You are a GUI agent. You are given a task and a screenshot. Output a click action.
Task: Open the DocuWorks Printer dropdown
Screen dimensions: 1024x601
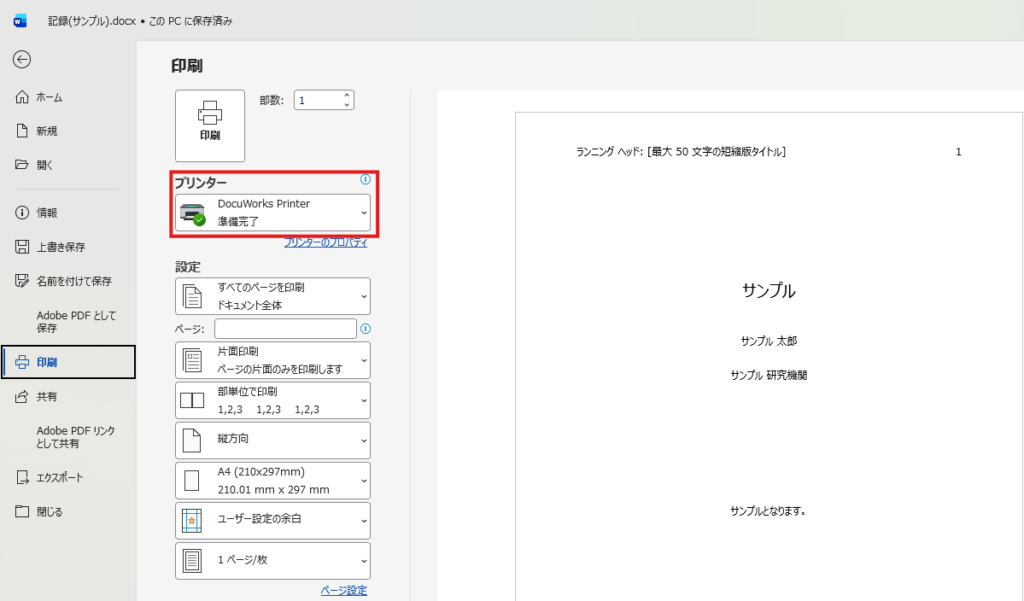pos(273,212)
